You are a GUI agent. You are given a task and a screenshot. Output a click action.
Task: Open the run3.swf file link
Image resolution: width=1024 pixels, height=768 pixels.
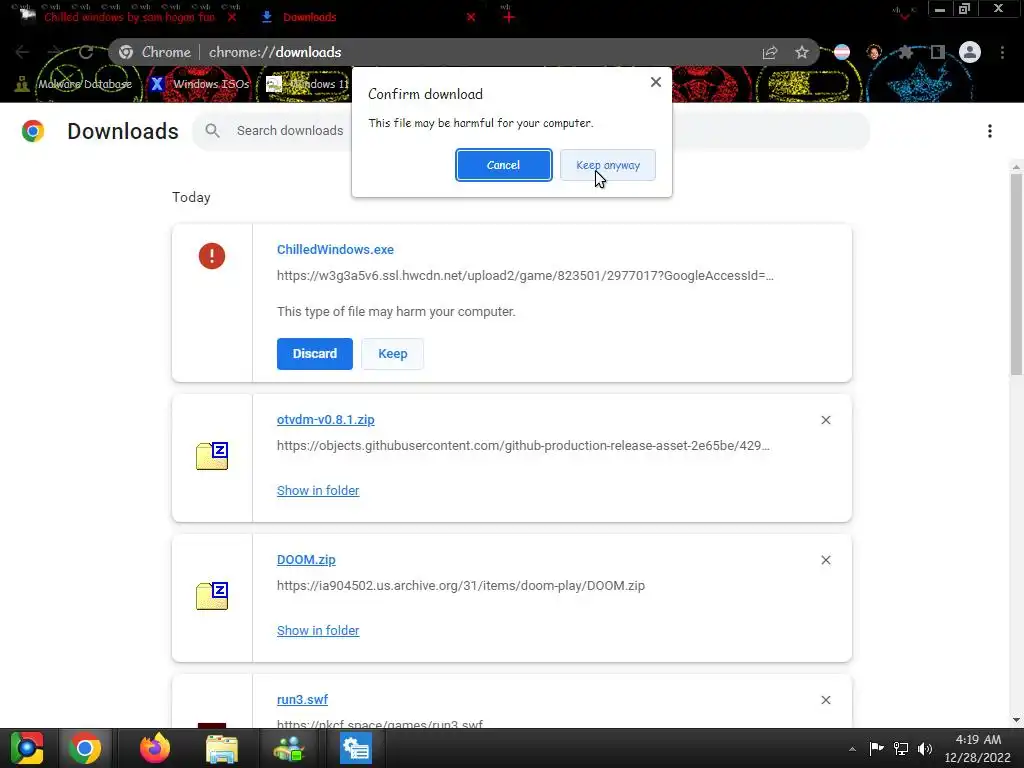point(302,699)
